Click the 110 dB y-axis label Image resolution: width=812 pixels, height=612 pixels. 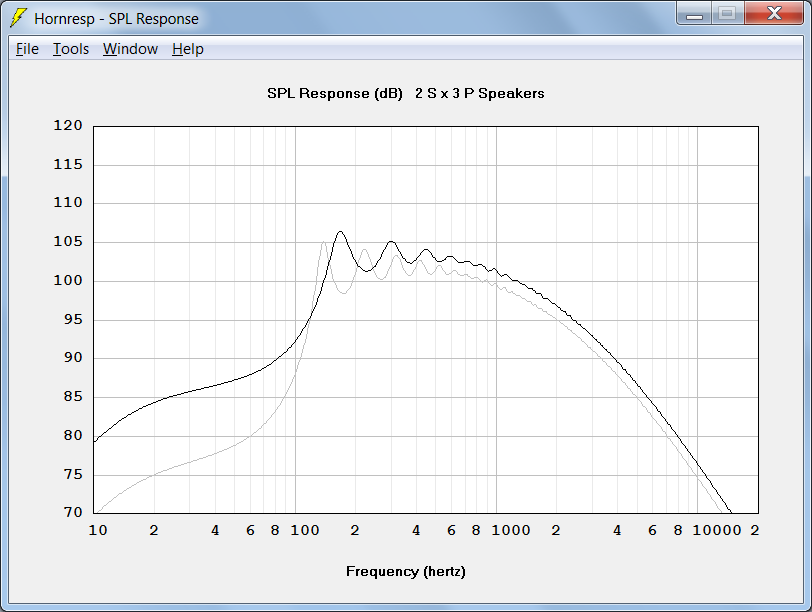coord(68,202)
